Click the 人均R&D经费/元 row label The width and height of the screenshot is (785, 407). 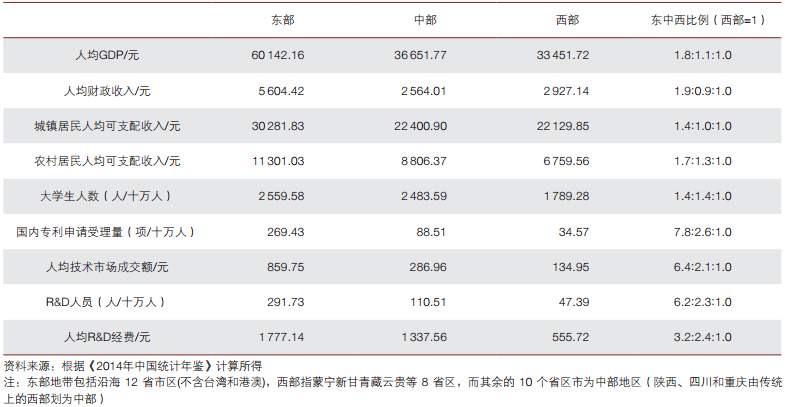pyautogui.click(x=107, y=337)
